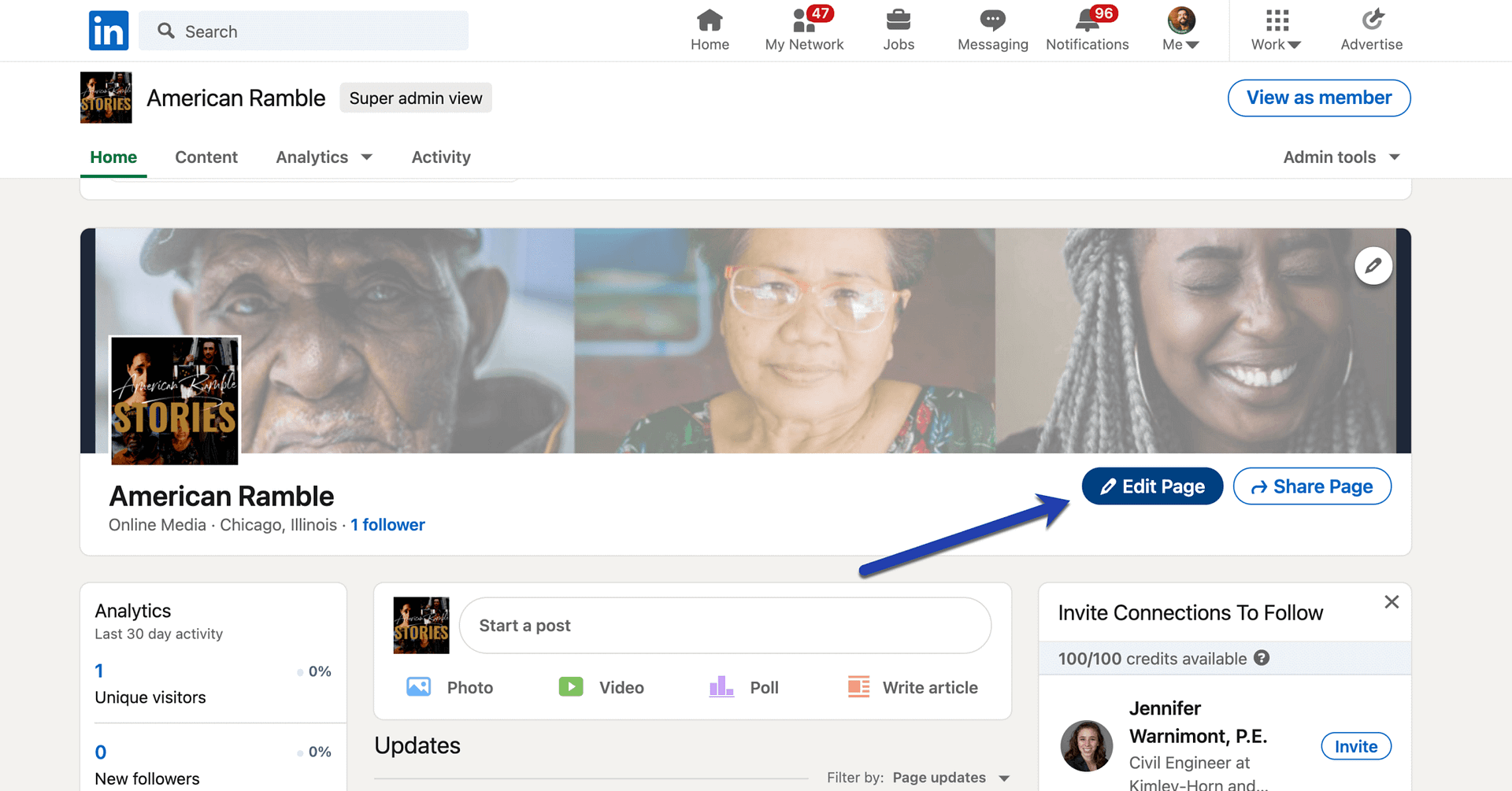This screenshot has height=791, width=1512.
Task: Switch to the Content tab
Action: pyautogui.click(x=206, y=157)
